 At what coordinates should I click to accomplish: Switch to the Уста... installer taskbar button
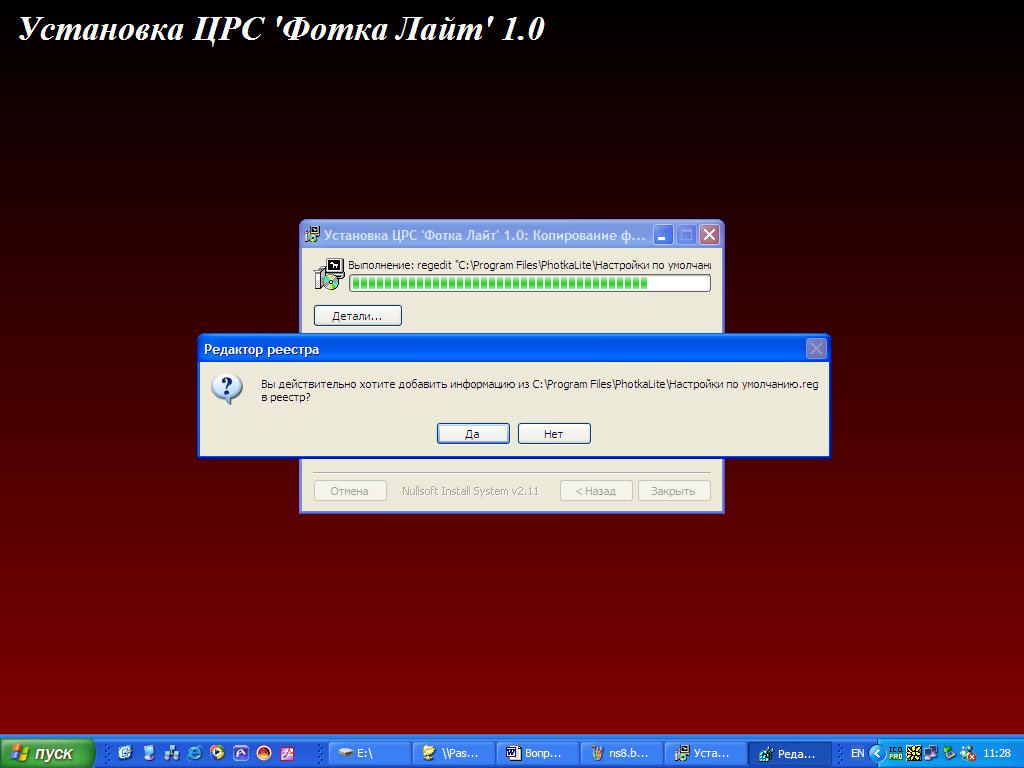coord(705,753)
